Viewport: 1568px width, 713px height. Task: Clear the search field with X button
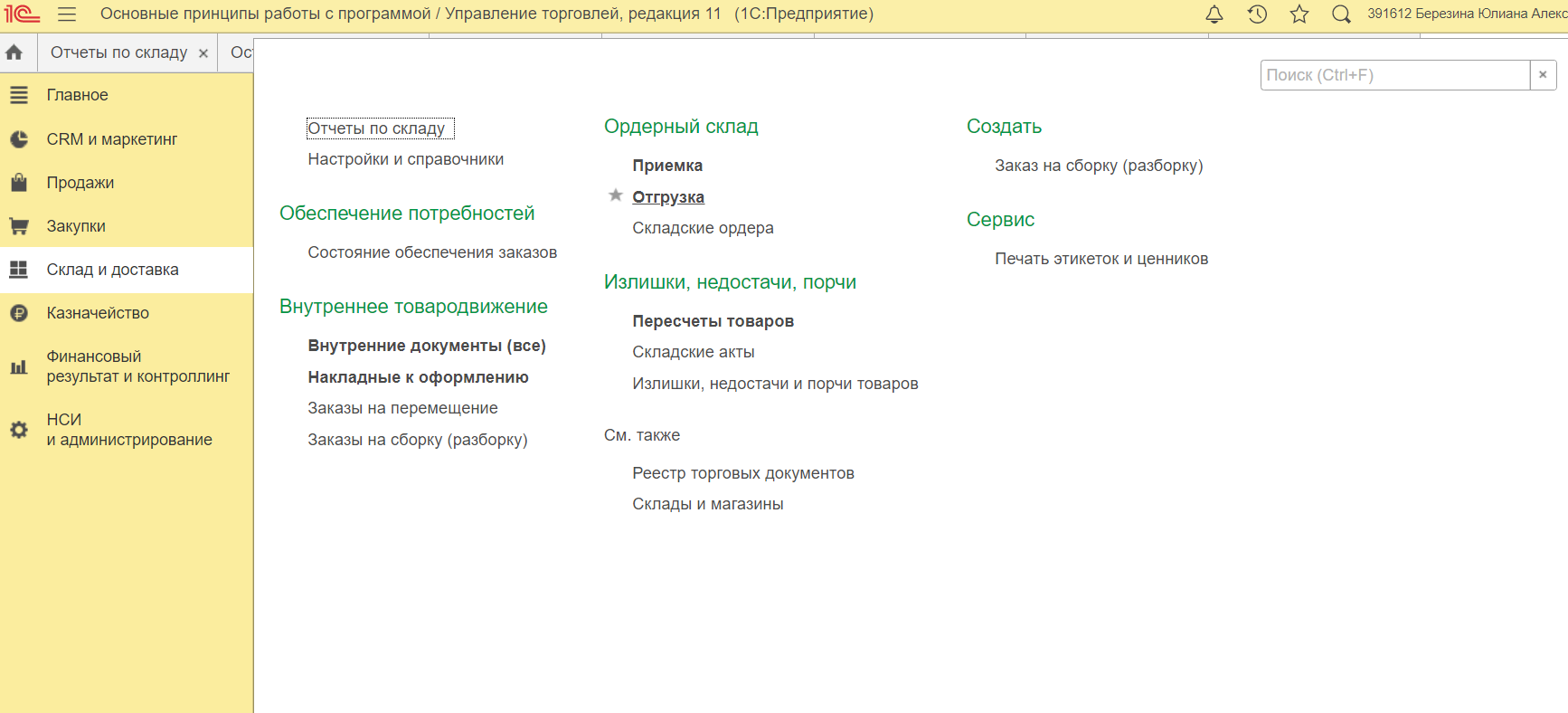pos(1543,75)
